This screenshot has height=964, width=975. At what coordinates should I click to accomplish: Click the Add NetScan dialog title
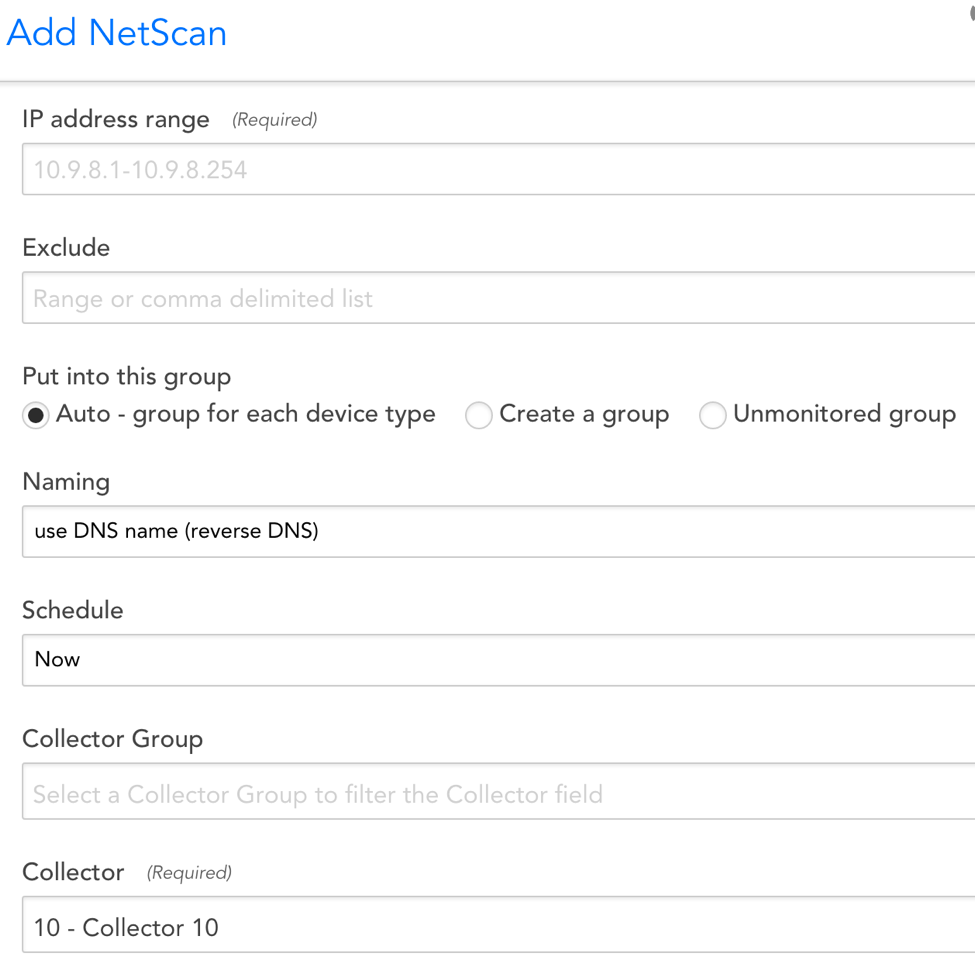pyautogui.click(x=116, y=32)
